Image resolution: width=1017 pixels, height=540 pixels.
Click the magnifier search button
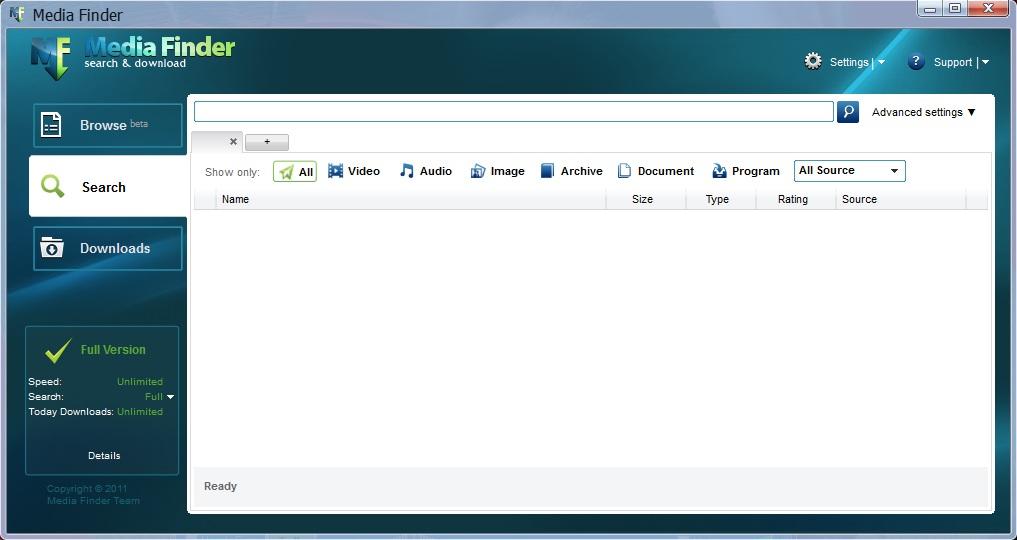tap(848, 112)
